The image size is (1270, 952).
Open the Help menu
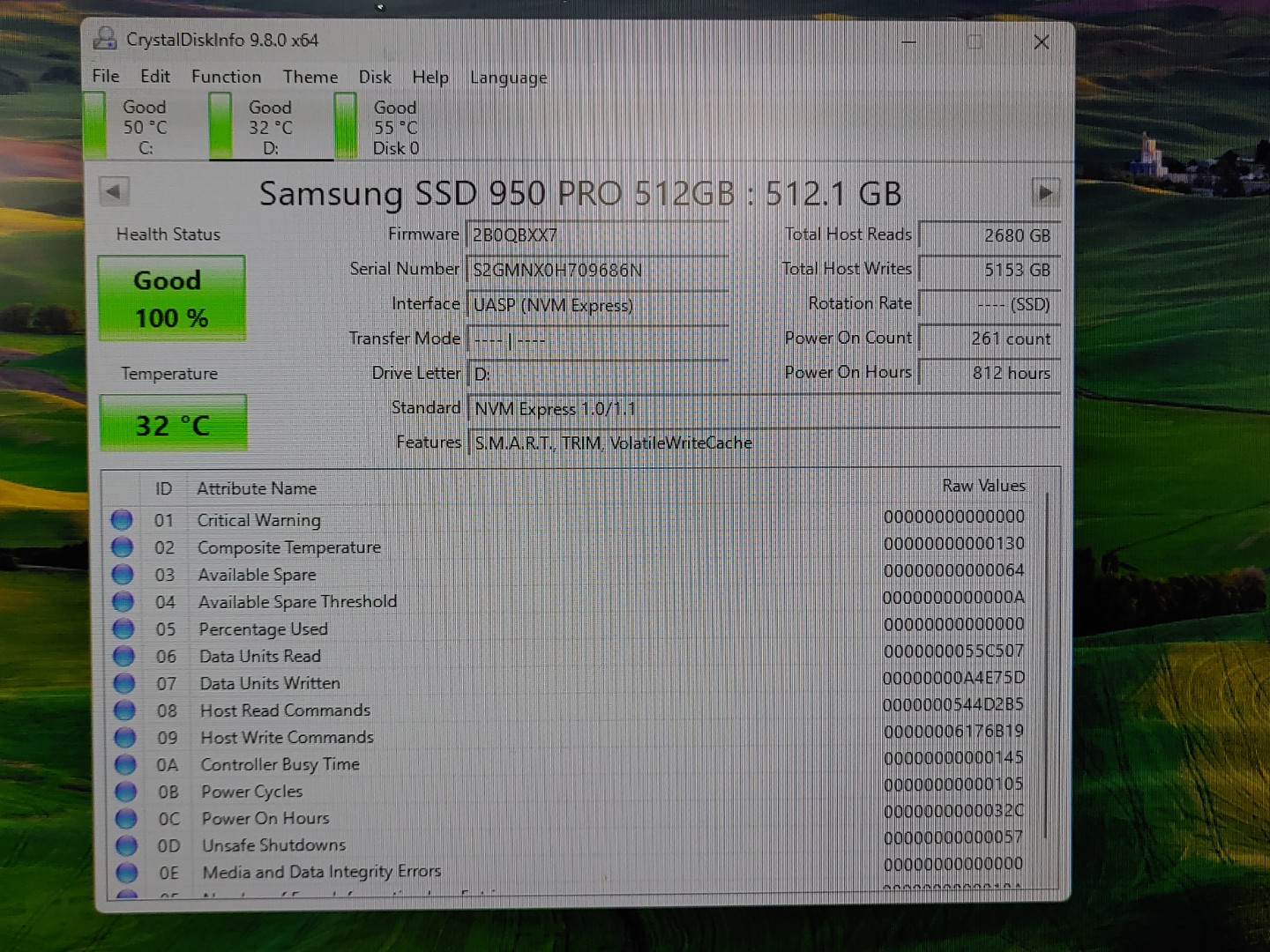430,78
